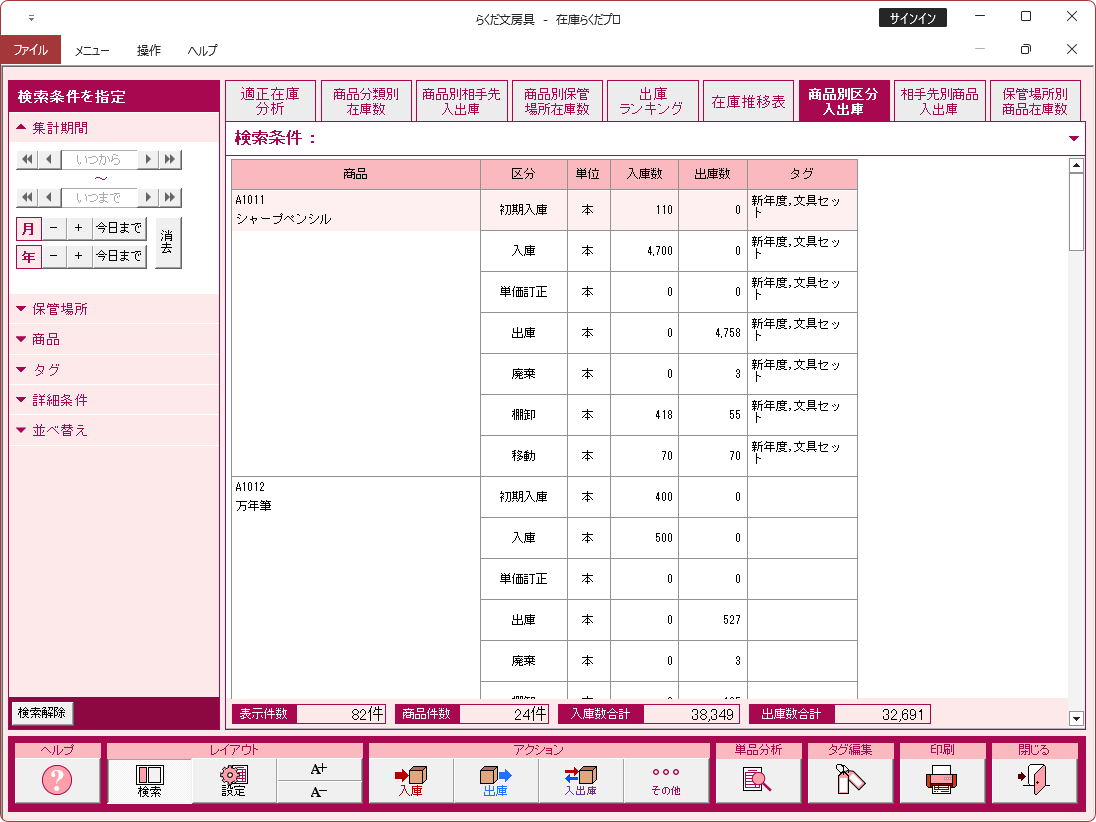The height and width of the screenshot is (822, 1096).
Task: Expand the タグ filter section
Action: [115, 370]
